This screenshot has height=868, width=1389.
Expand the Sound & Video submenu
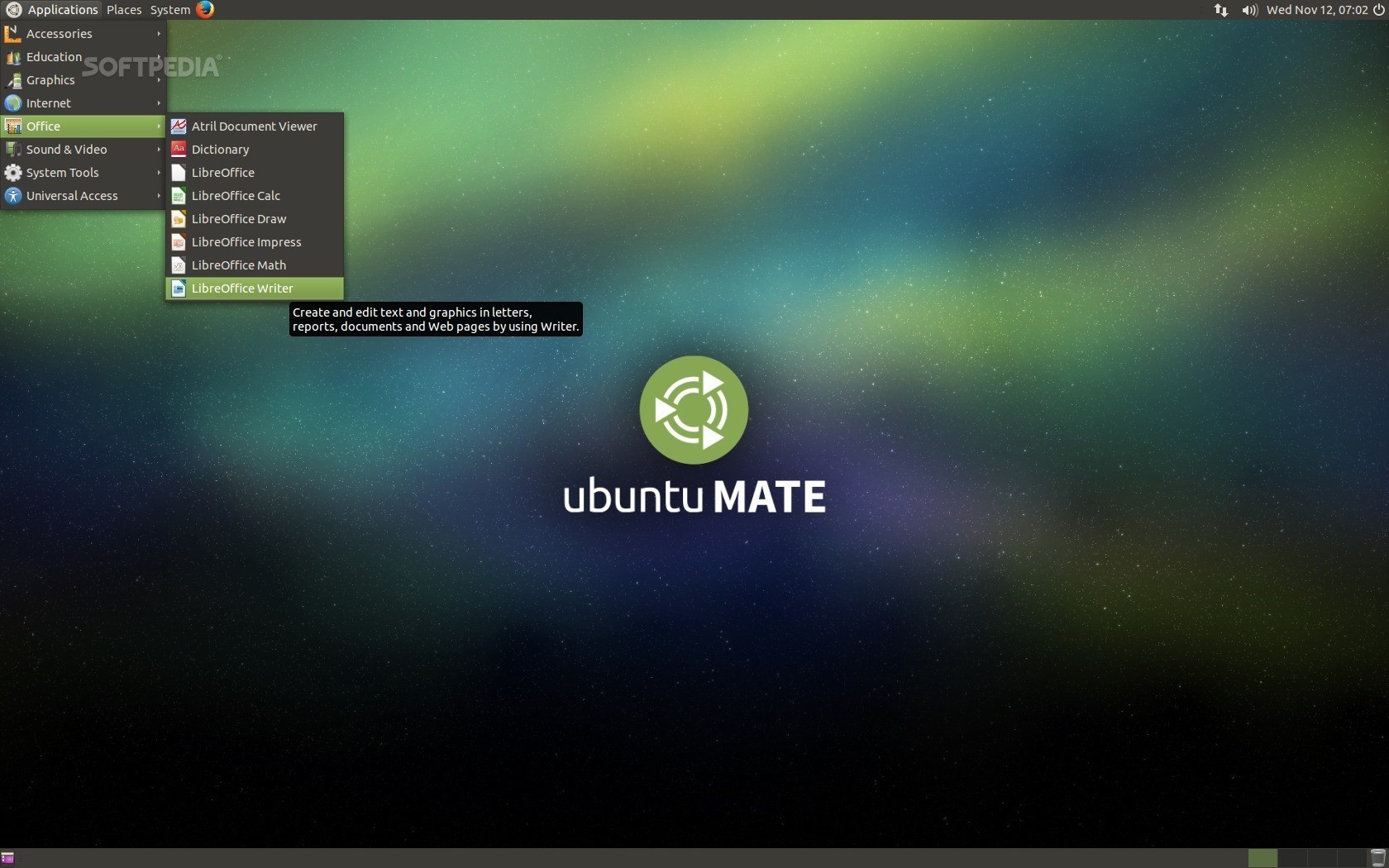pos(66,150)
